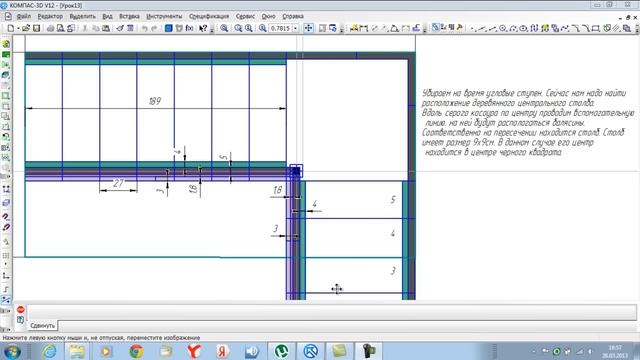
Task: Open the Редактор menu
Action: click(50, 16)
